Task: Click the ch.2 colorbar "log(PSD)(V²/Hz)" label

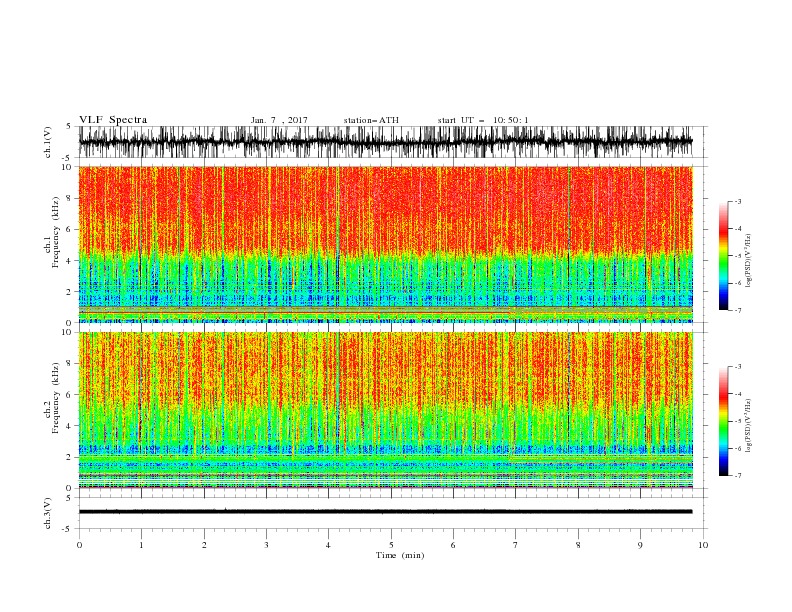Action: (x=749, y=425)
